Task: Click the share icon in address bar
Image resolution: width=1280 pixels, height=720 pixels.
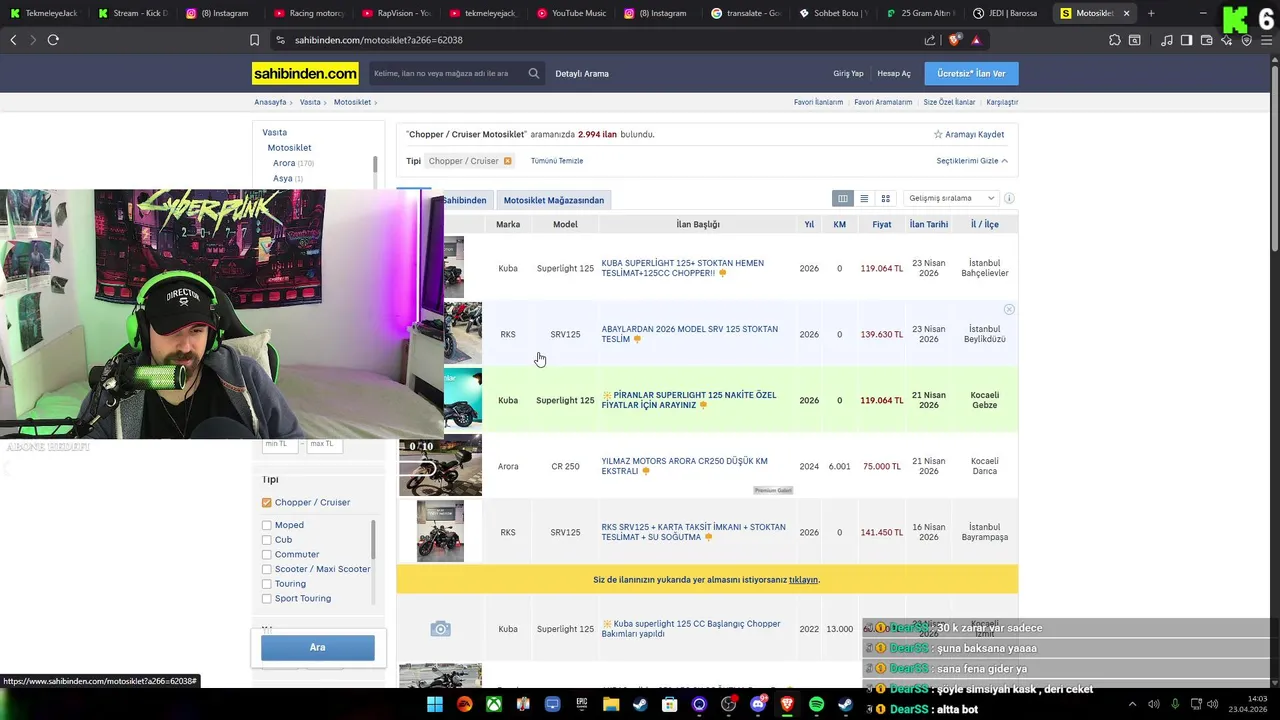Action: (x=930, y=40)
